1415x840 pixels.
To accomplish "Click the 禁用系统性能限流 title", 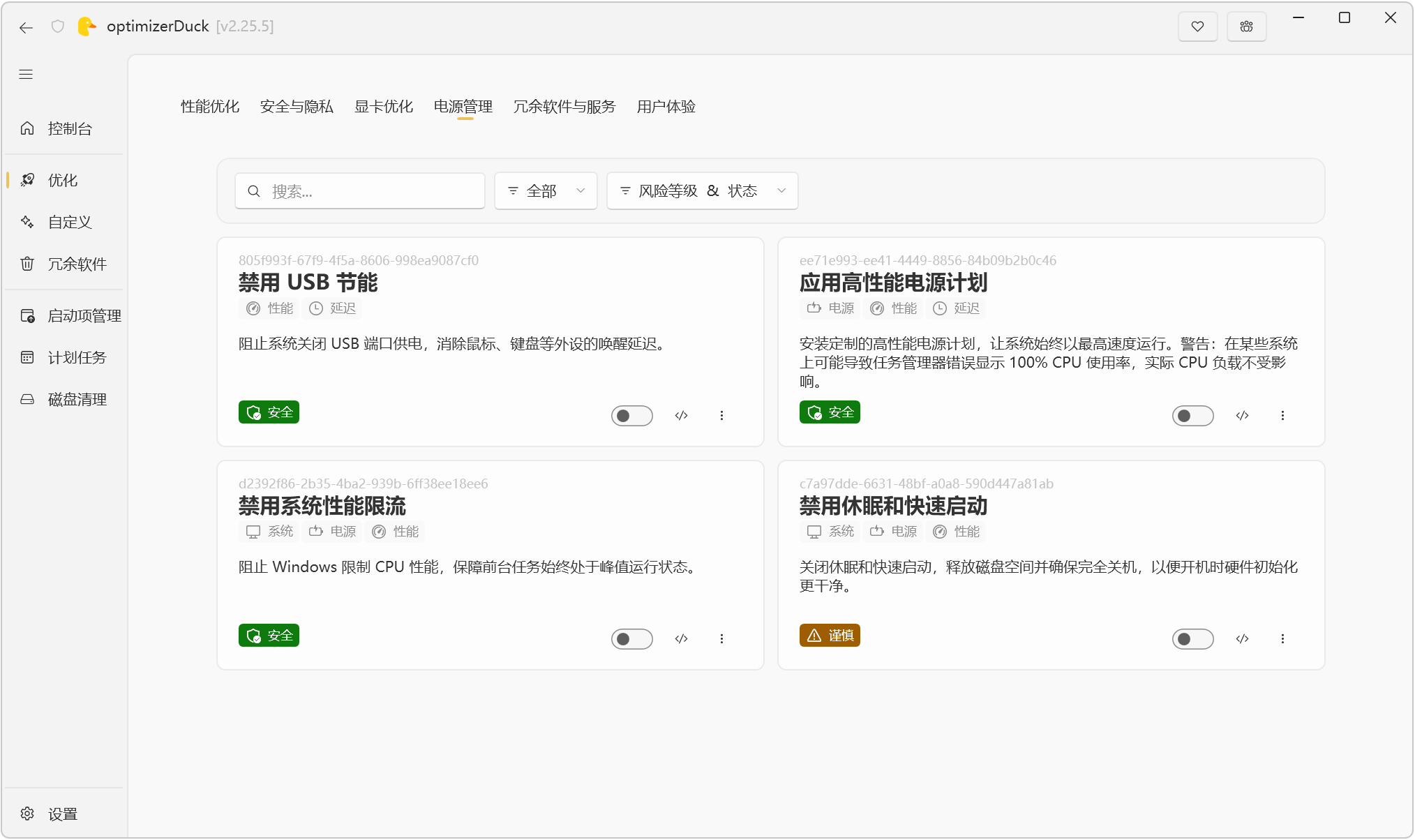I will [x=322, y=506].
